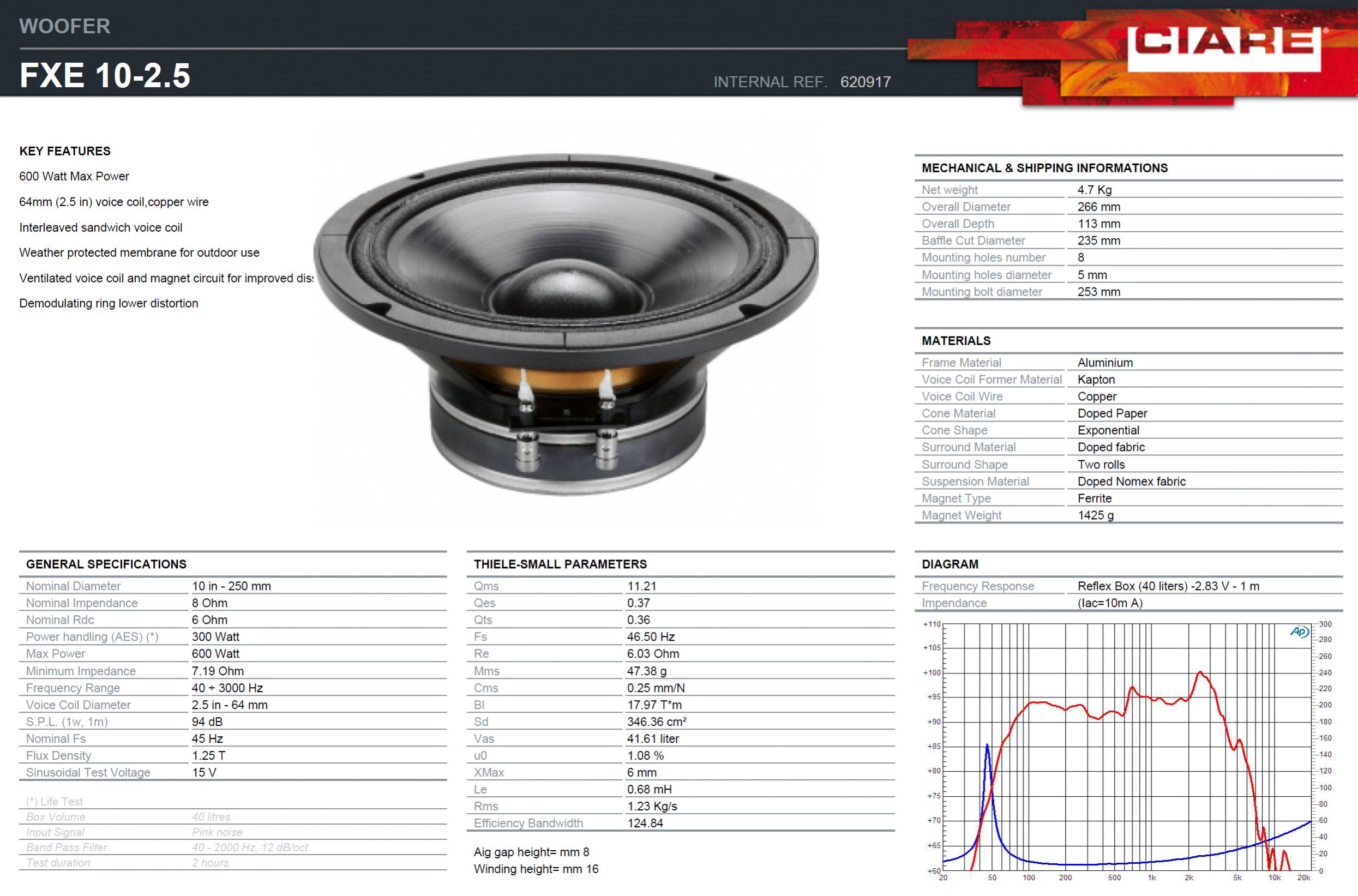Click Frequency Range value 40 ÷ 3000 Hz
1358x896 pixels.
coord(227,688)
